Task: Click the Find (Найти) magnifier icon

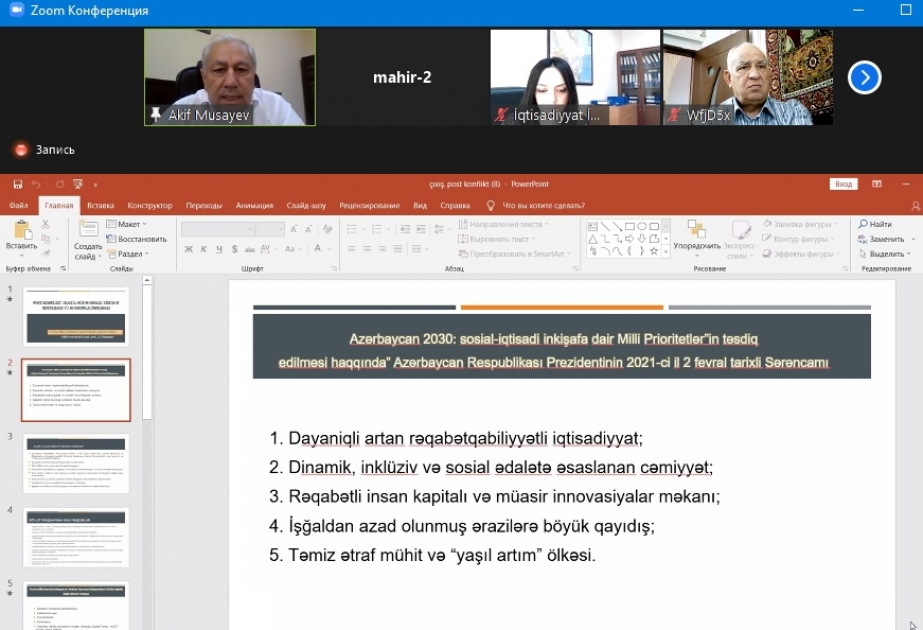Action: [x=863, y=224]
